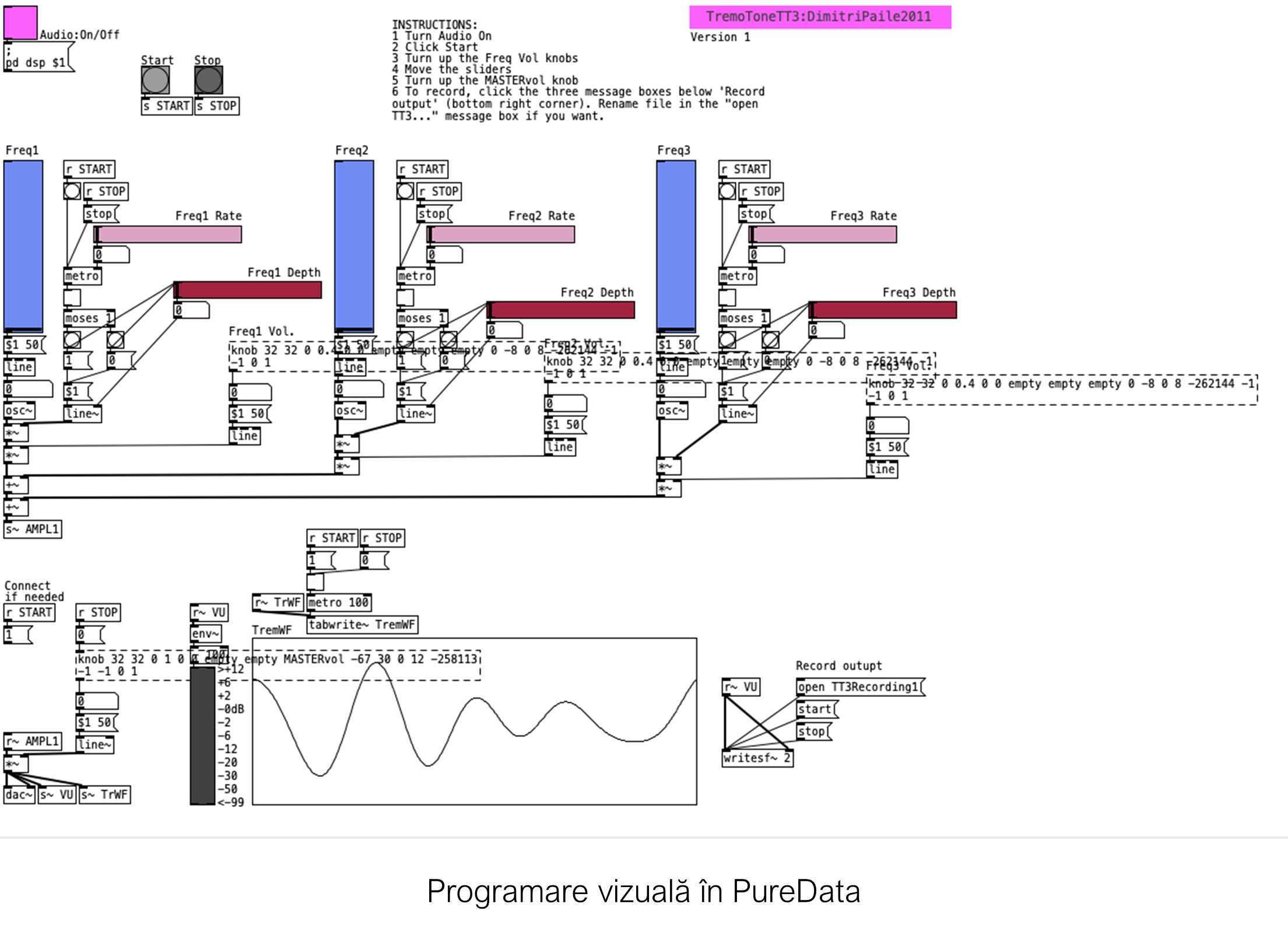Toggle the box above metro 100

pyautogui.click(x=315, y=581)
